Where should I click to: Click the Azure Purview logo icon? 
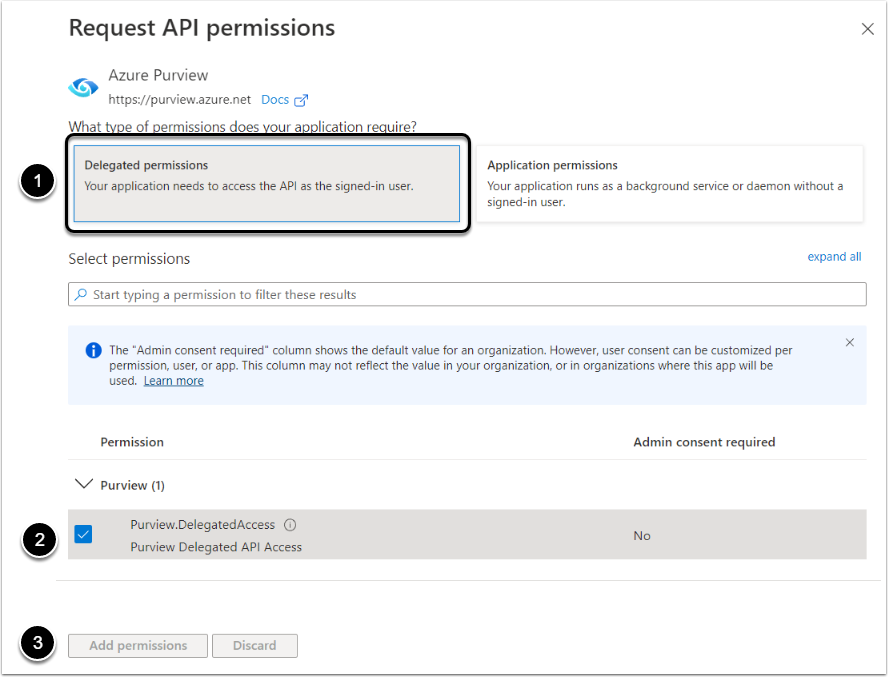tap(83, 87)
